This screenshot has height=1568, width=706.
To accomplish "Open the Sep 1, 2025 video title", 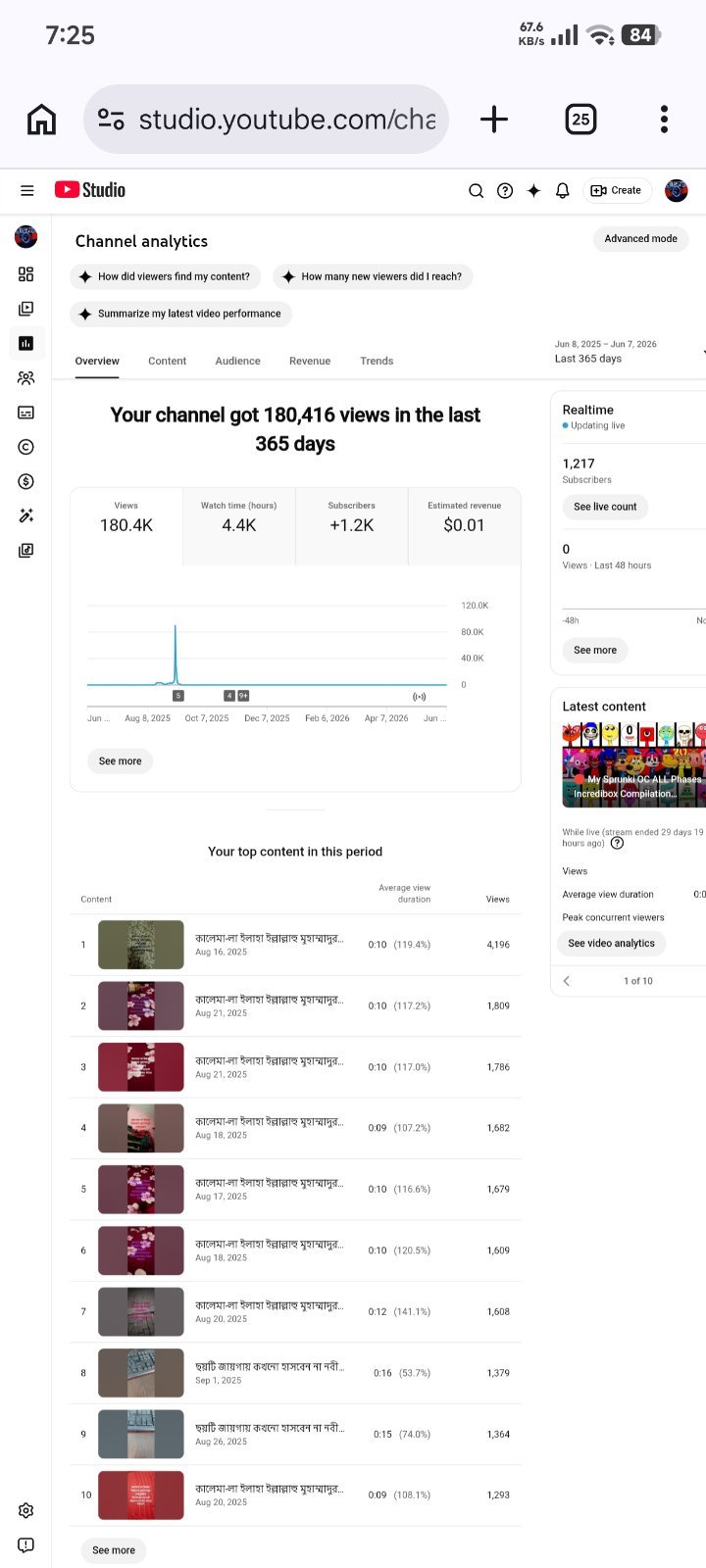I will [x=270, y=1366].
